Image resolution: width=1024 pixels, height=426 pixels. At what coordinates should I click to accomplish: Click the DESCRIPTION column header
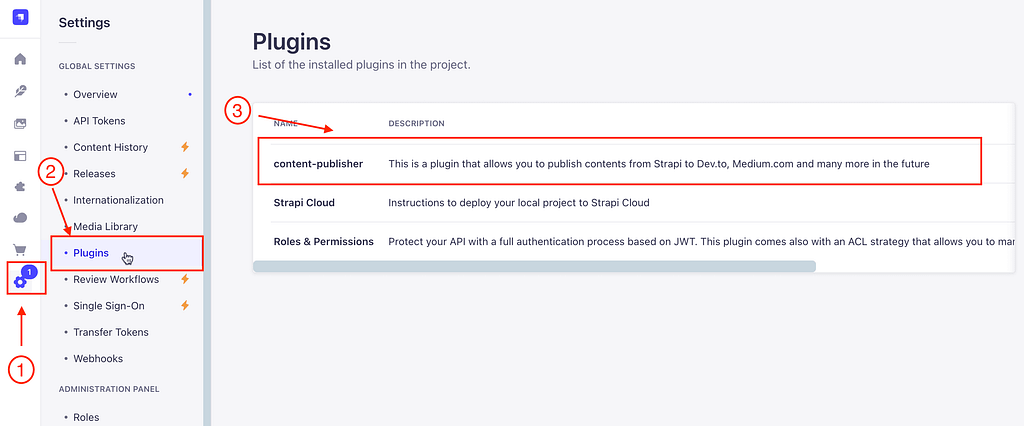click(x=416, y=123)
